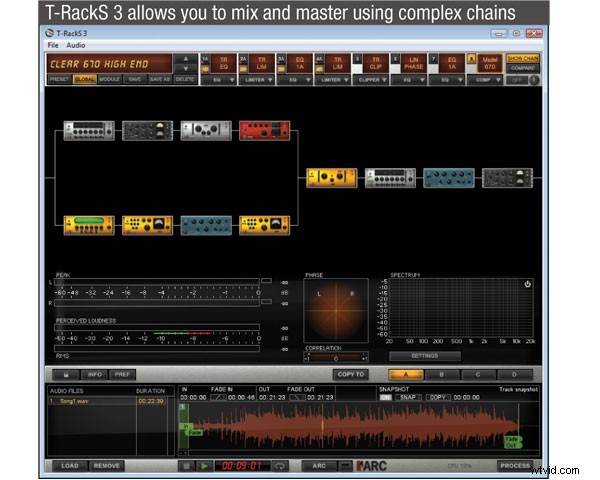
Task: Click the PROCESS button
Action: click(515, 466)
